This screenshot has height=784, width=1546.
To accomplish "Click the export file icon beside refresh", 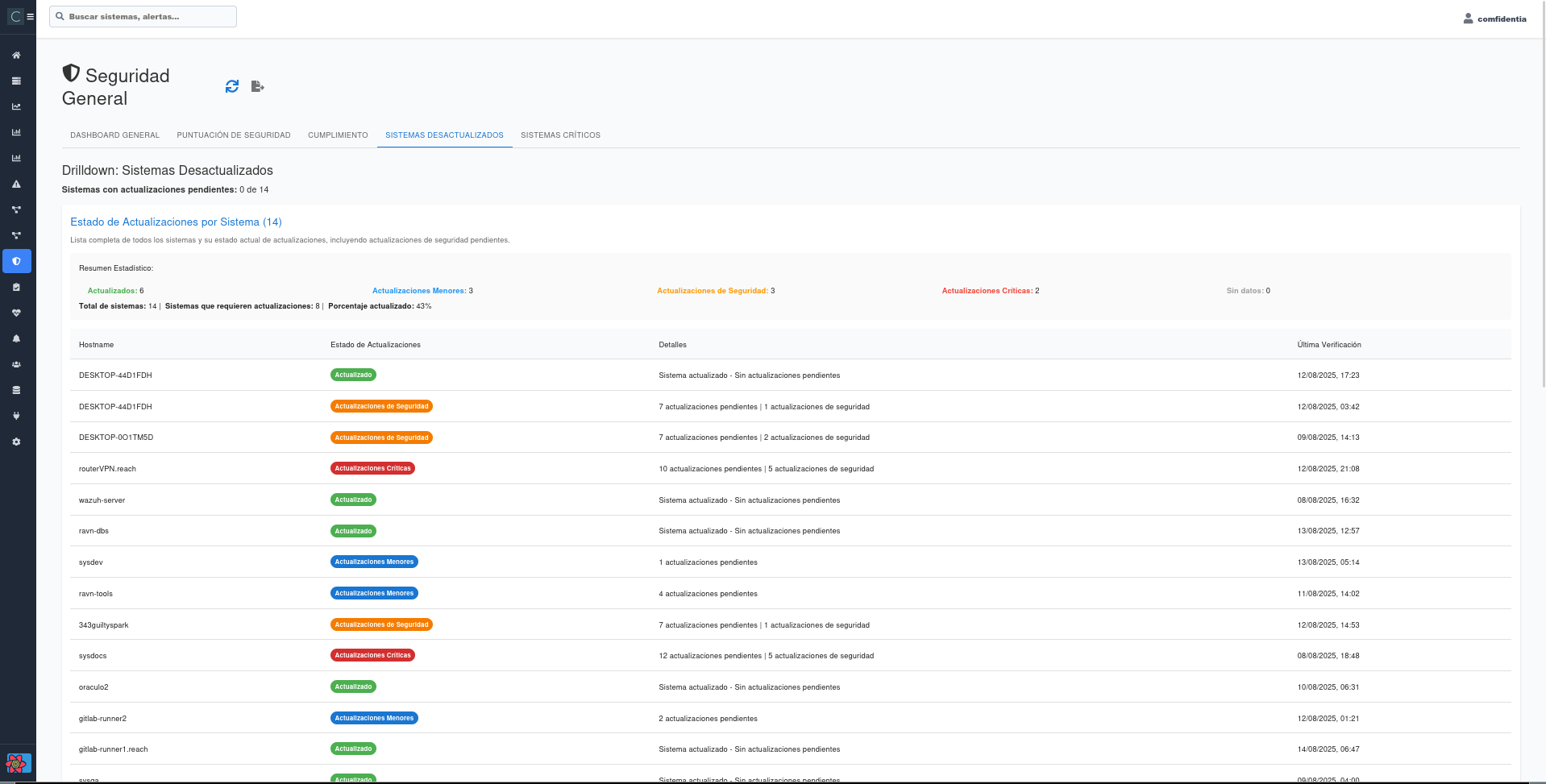I will coord(257,86).
